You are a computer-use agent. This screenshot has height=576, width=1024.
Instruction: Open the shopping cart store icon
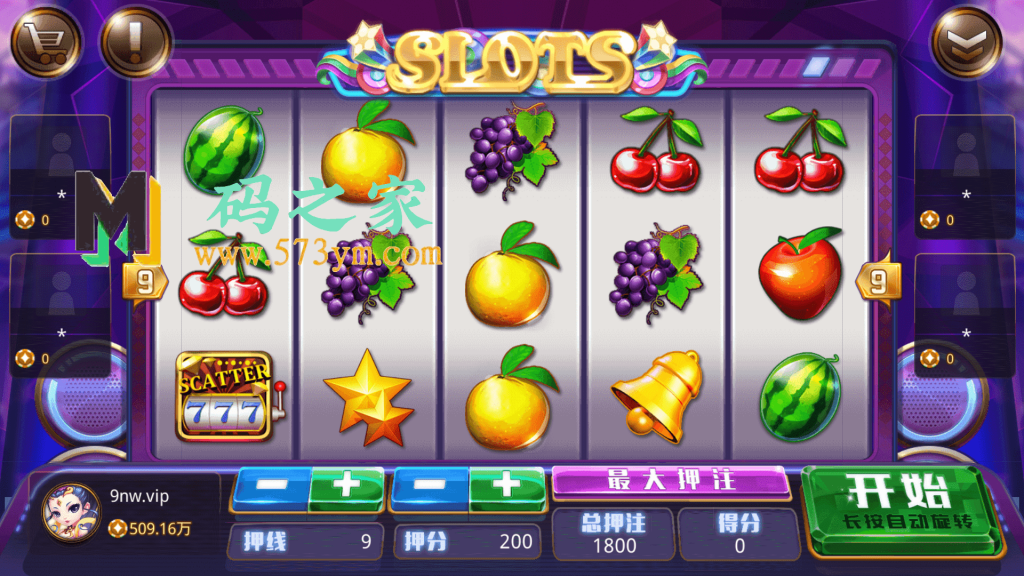pos(46,42)
